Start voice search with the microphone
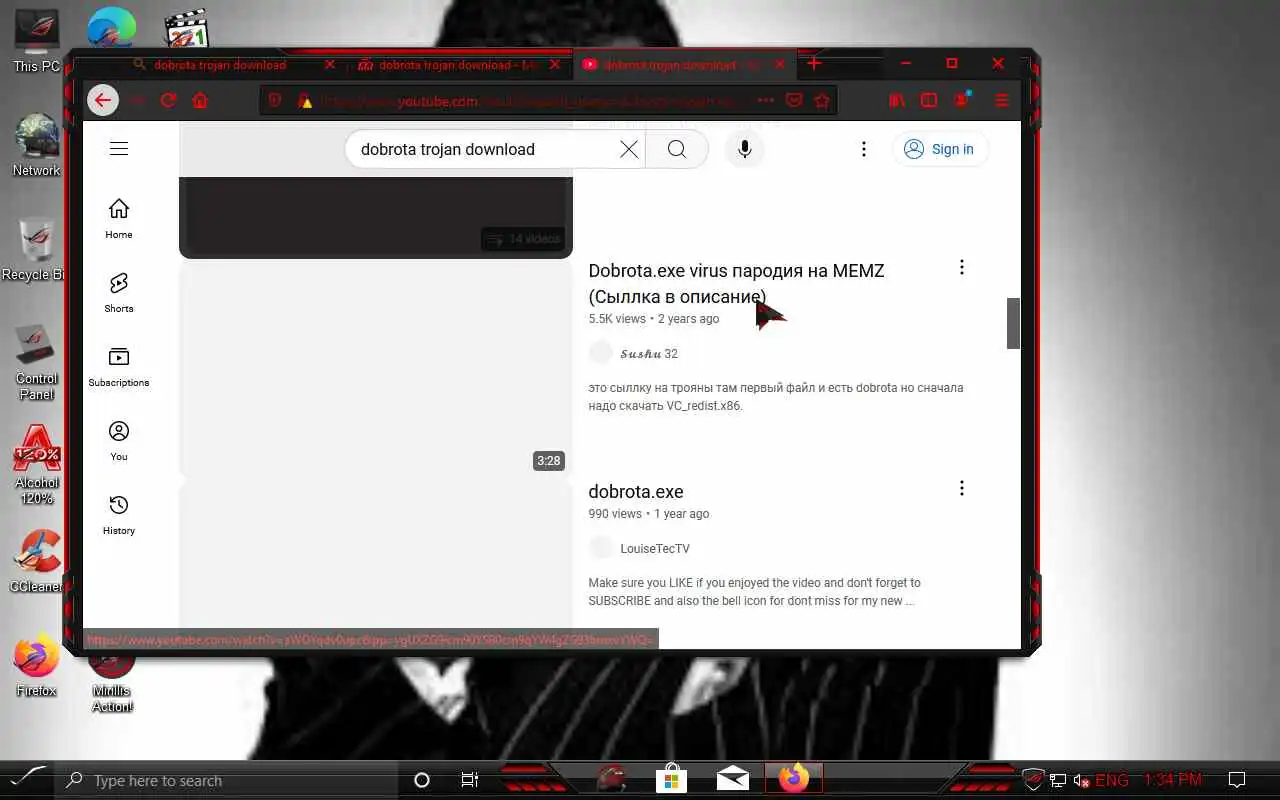The image size is (1280, 800). (744, 149)
